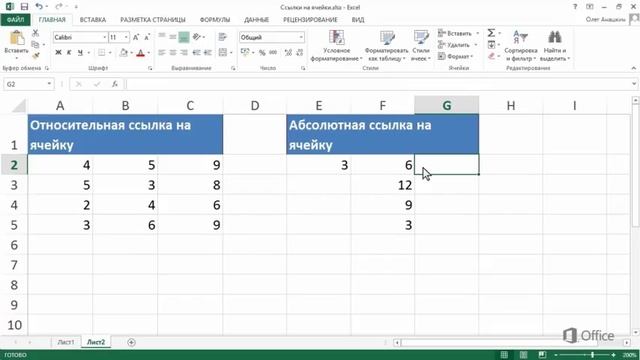Click the Borders icon
Viewport: 640px width, 360px height.
pos(101,53)
